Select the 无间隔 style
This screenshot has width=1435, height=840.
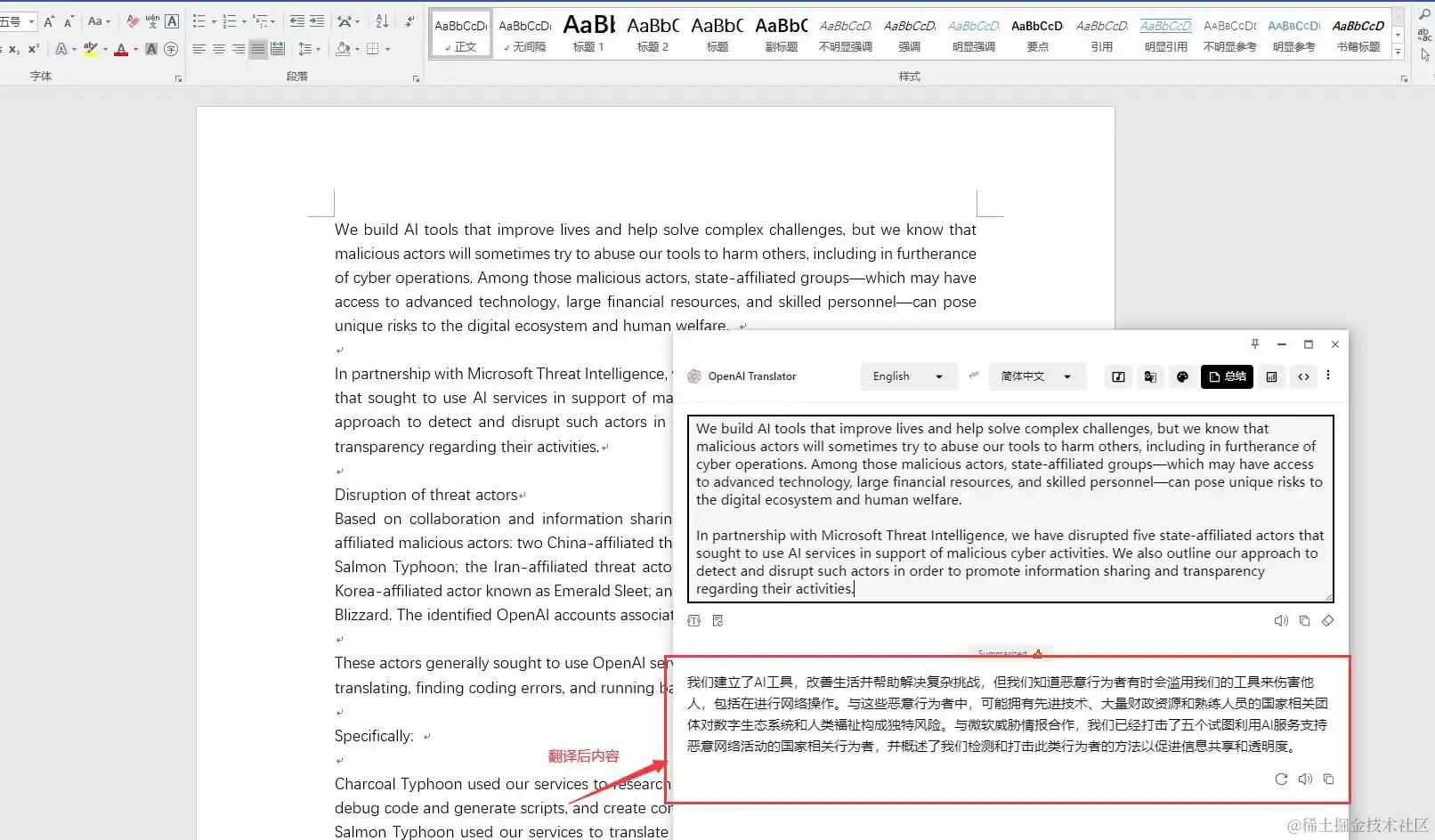[525, 34]
